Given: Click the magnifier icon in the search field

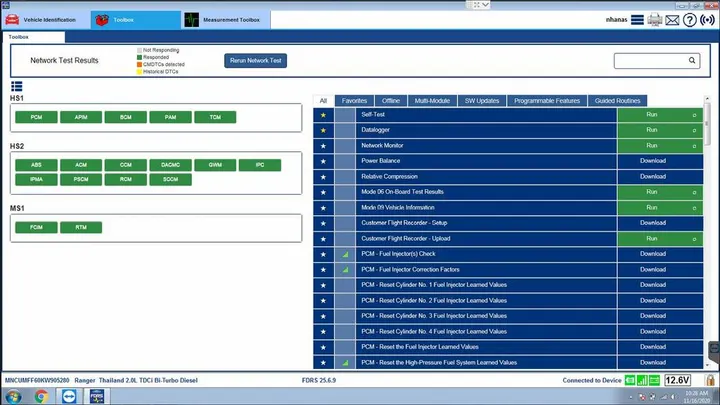Looking at the screenshot, I should coord(692,60).
